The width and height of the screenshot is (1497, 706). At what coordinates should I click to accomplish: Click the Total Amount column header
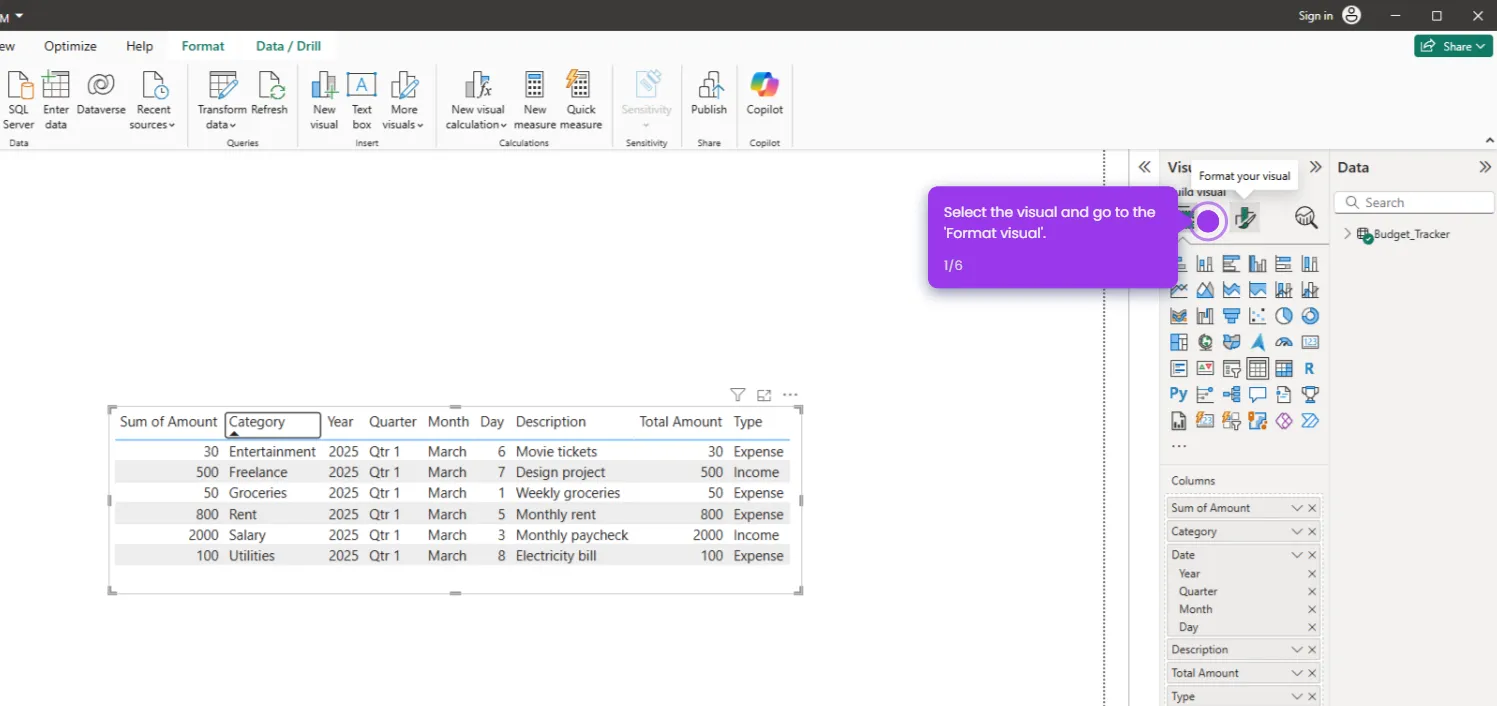pos(680,422)
